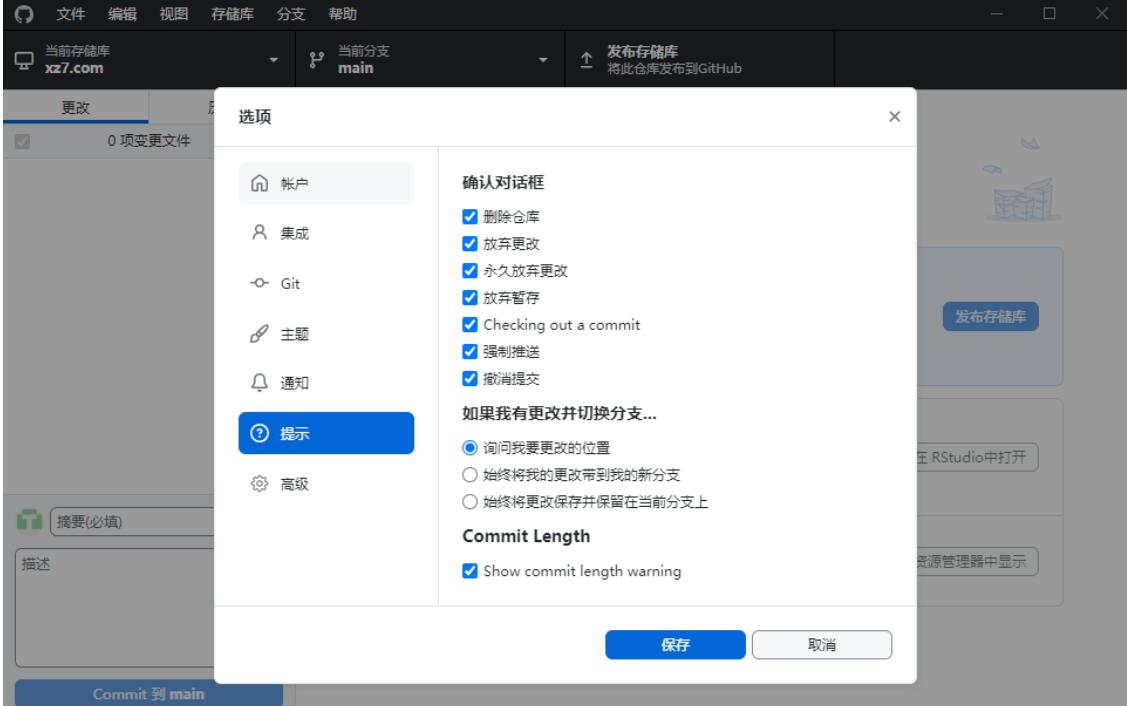Screen dimensions: 1127x706
Task: Click the 高级 gear icon
Action: (x=260, y=484)
